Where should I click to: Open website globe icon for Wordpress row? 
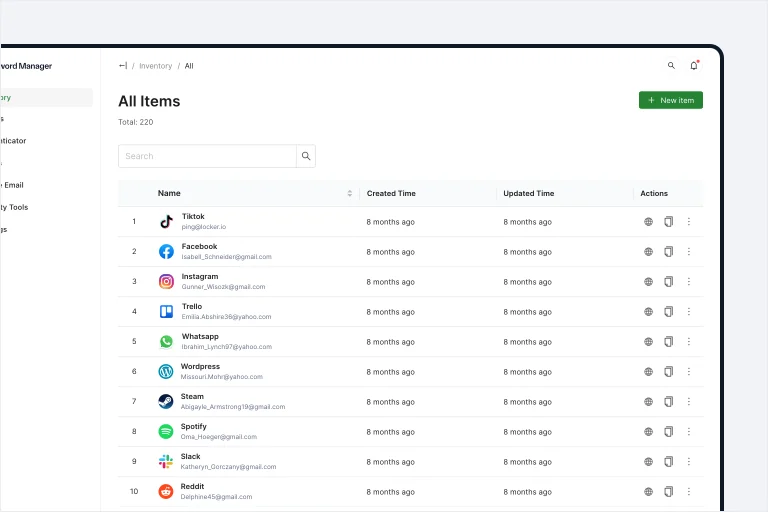[x=648, y=371]
